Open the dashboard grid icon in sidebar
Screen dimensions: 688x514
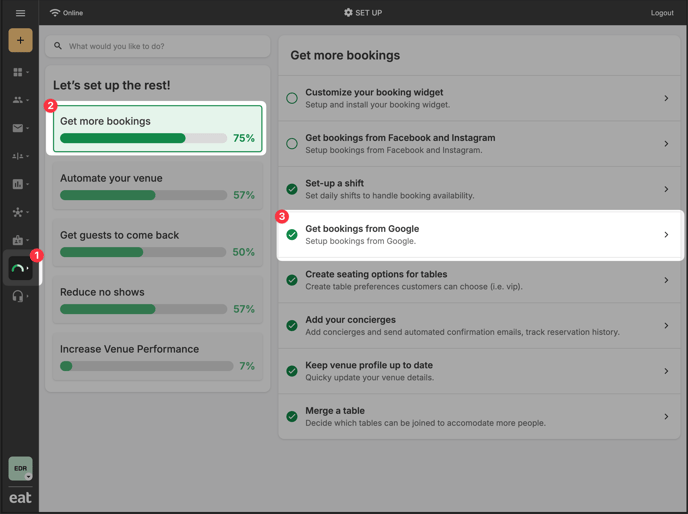click(x=18, y=72)
